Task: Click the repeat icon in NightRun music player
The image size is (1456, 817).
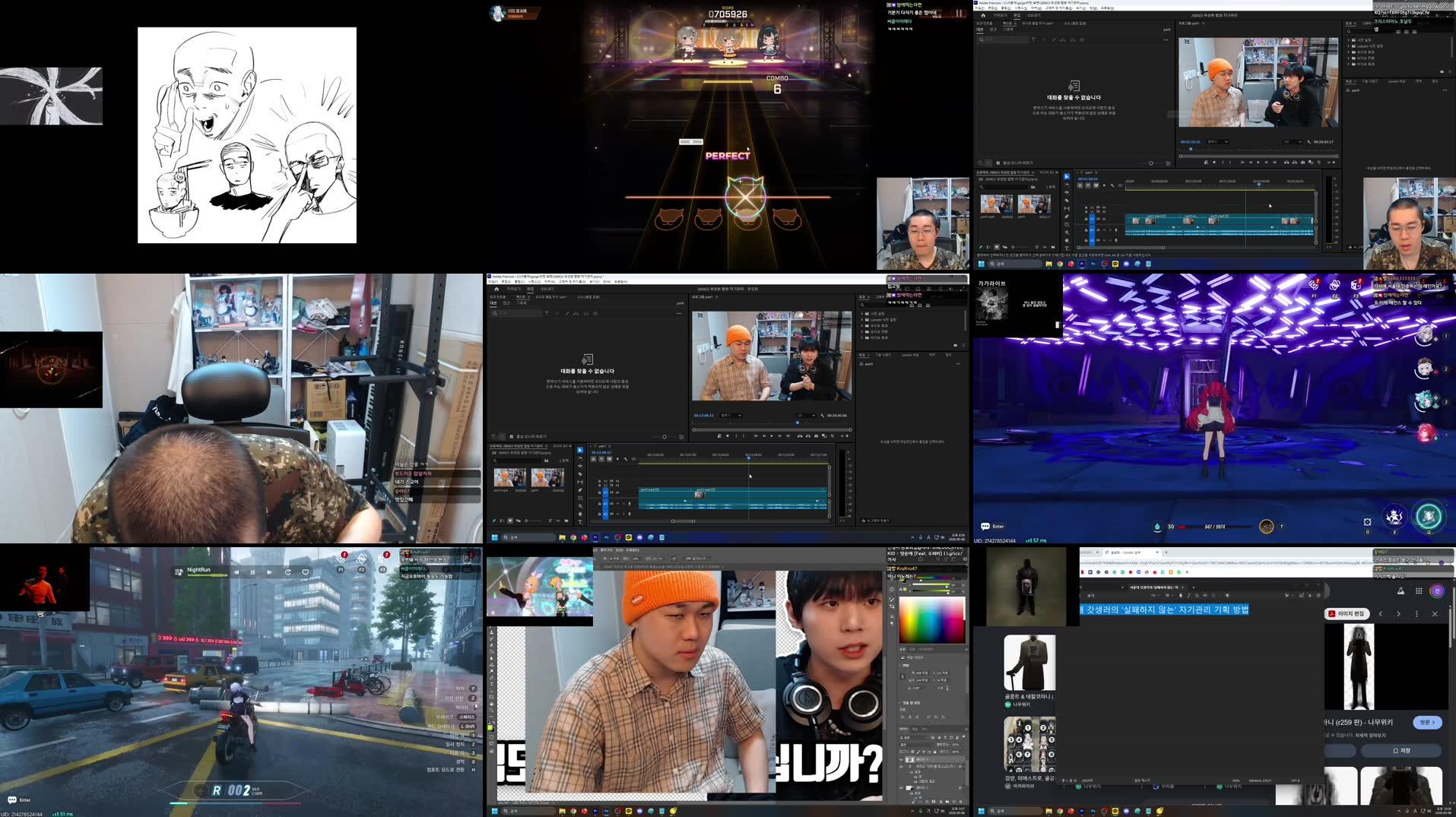Action: coord(287,572)
